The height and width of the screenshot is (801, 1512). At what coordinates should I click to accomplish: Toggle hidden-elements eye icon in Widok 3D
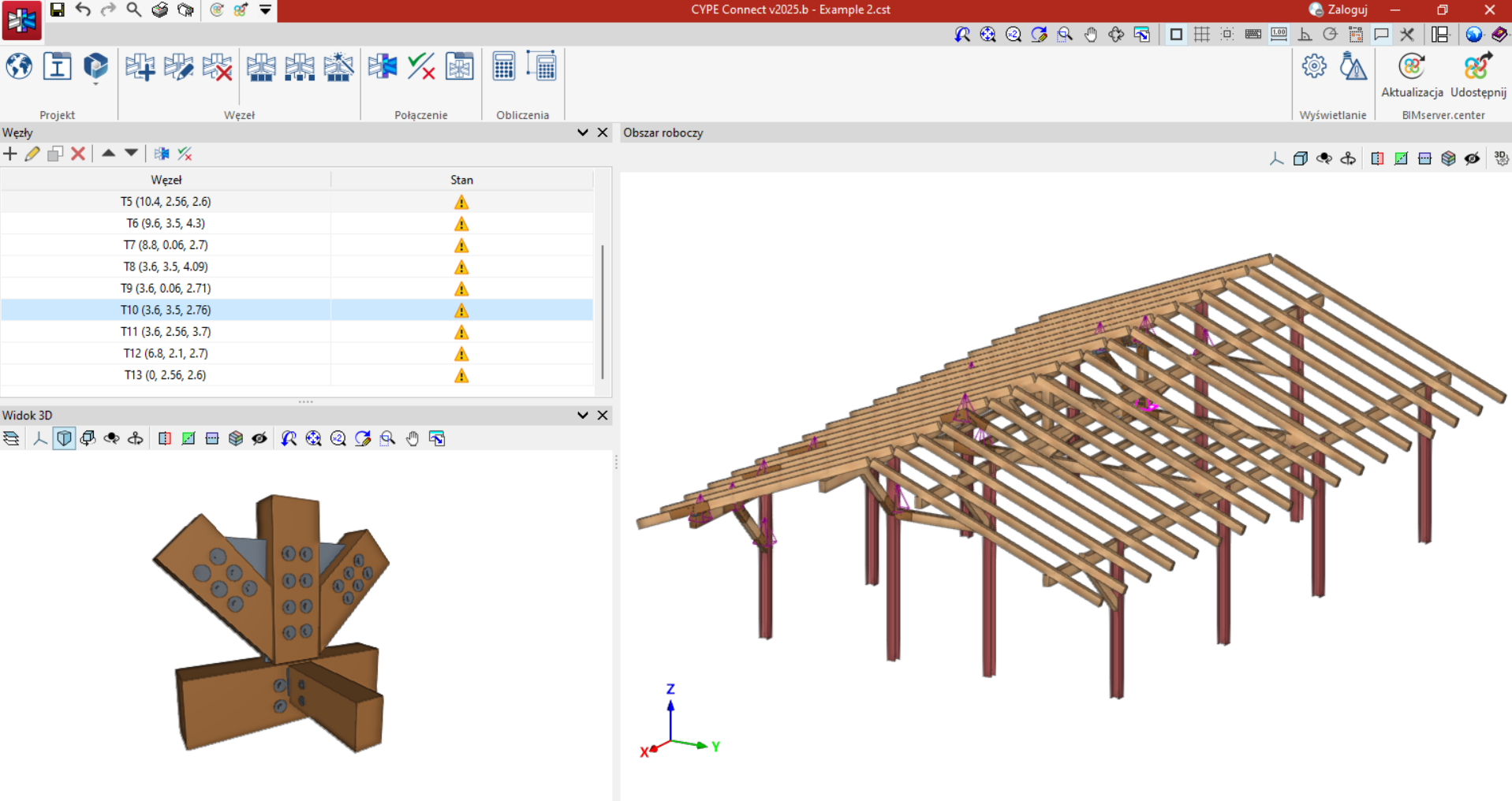point(259,438)
